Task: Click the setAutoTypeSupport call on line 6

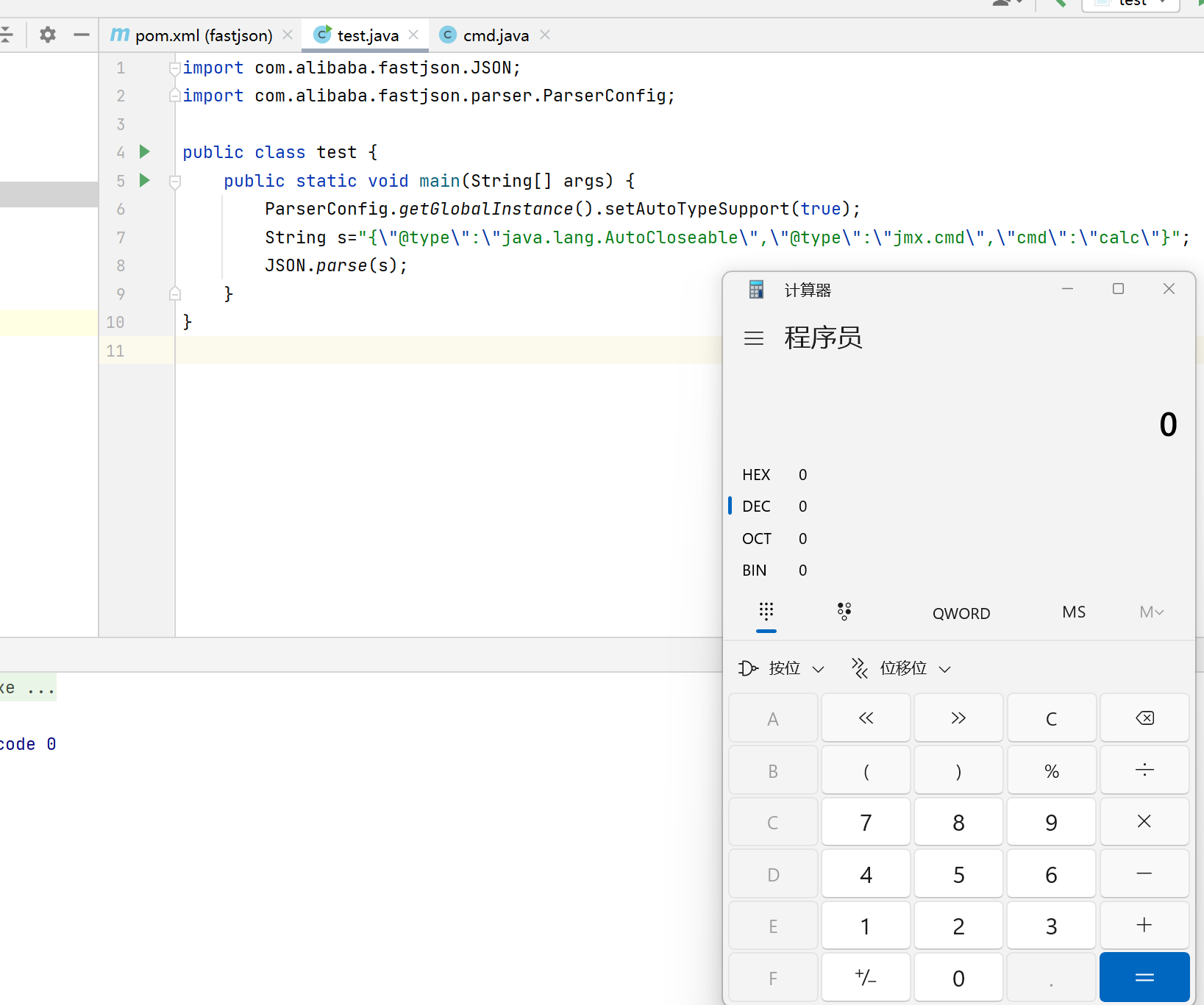Action: coord(697,209)
